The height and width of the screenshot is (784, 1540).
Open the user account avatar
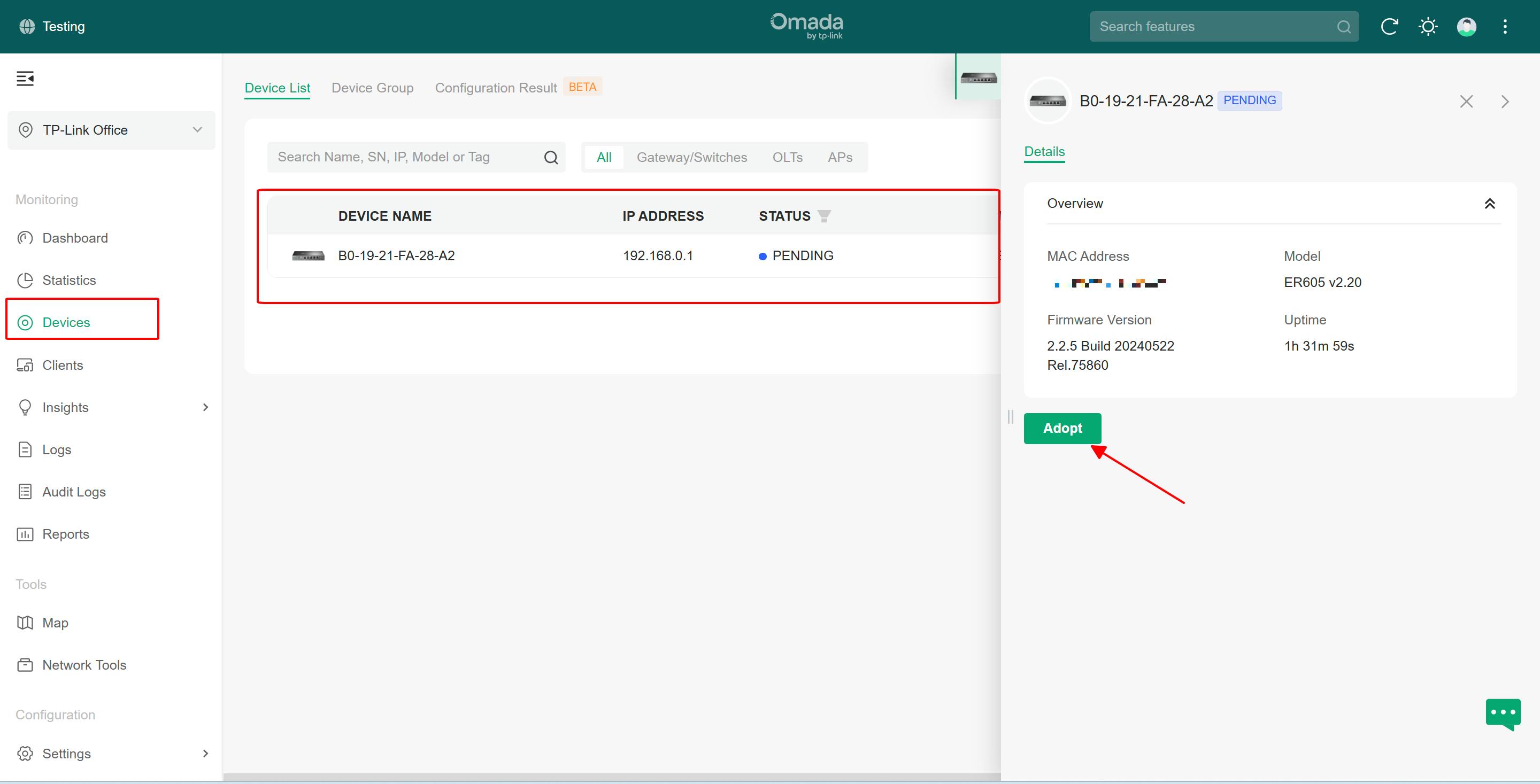[x=1466, y=26]
